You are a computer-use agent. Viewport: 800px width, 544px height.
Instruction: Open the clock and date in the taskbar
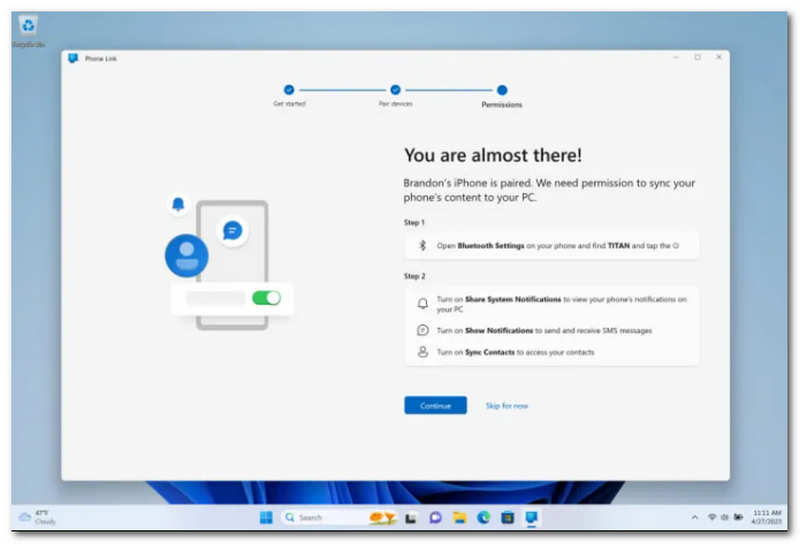point(767,517)
